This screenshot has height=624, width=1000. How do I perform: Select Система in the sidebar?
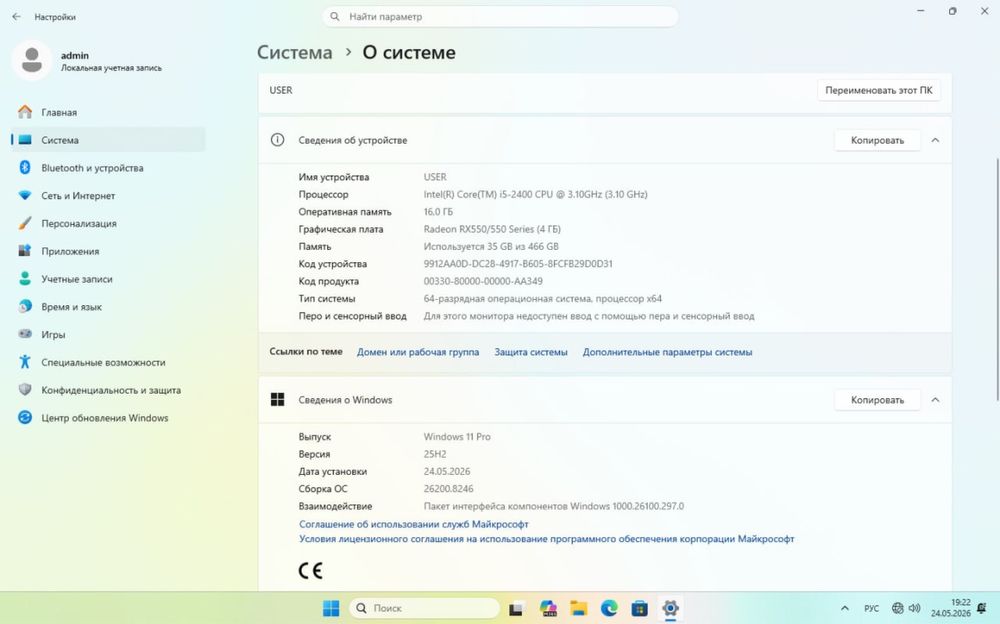(x=108, y=140)
